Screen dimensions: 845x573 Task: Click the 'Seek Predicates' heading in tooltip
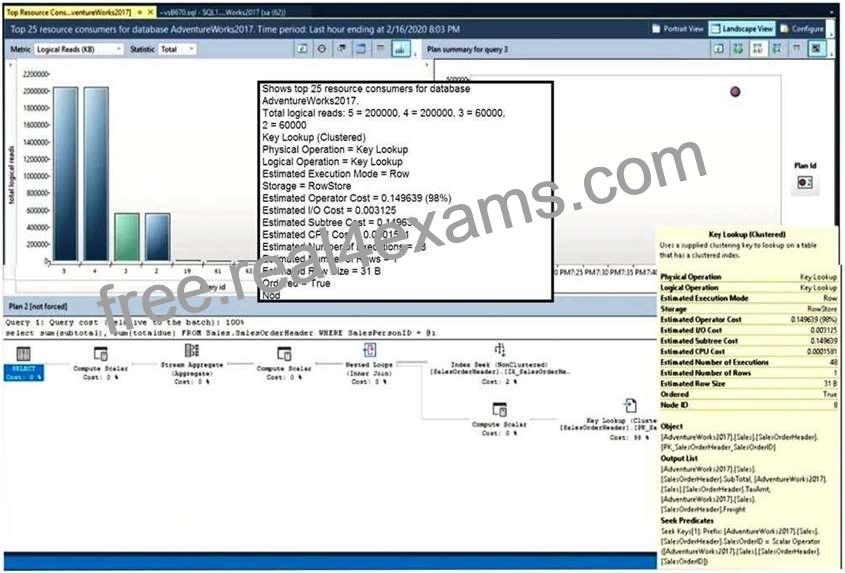(x=687, y=521)
